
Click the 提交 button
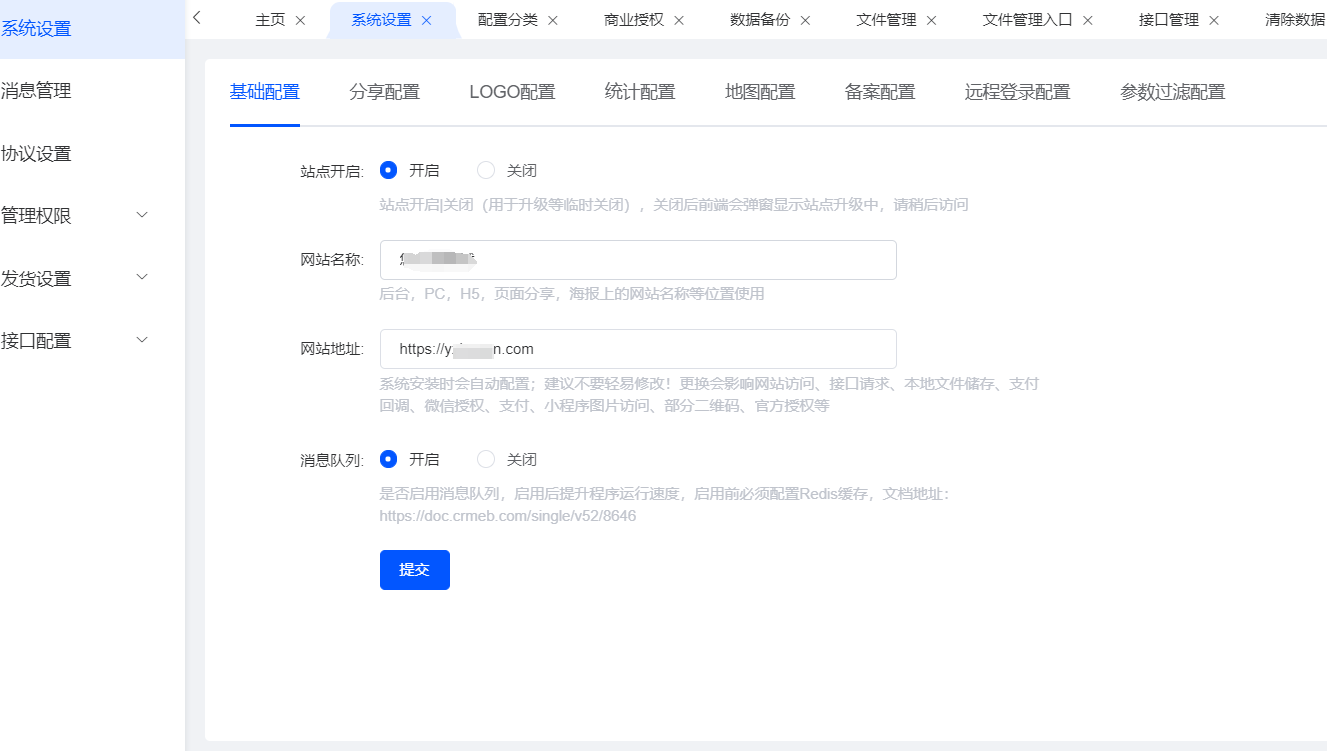[415, 570]
